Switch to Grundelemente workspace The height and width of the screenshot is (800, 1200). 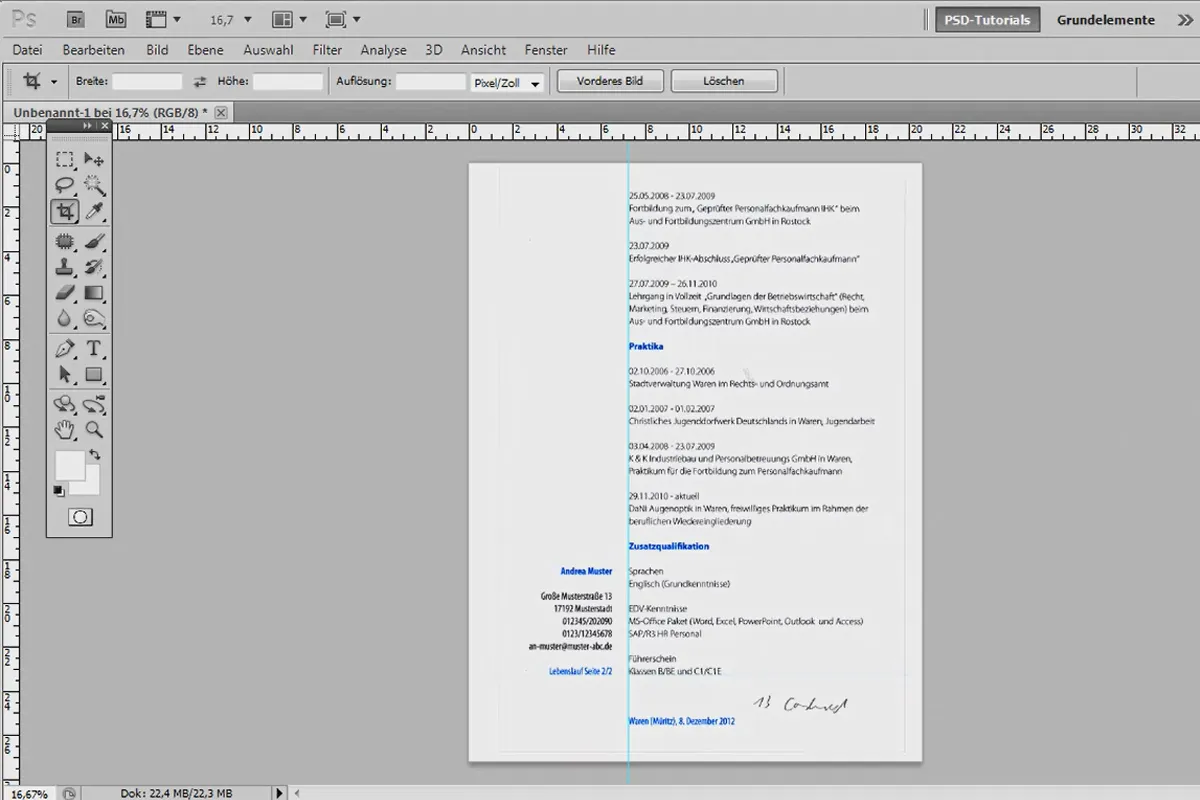coord(1105,20)
